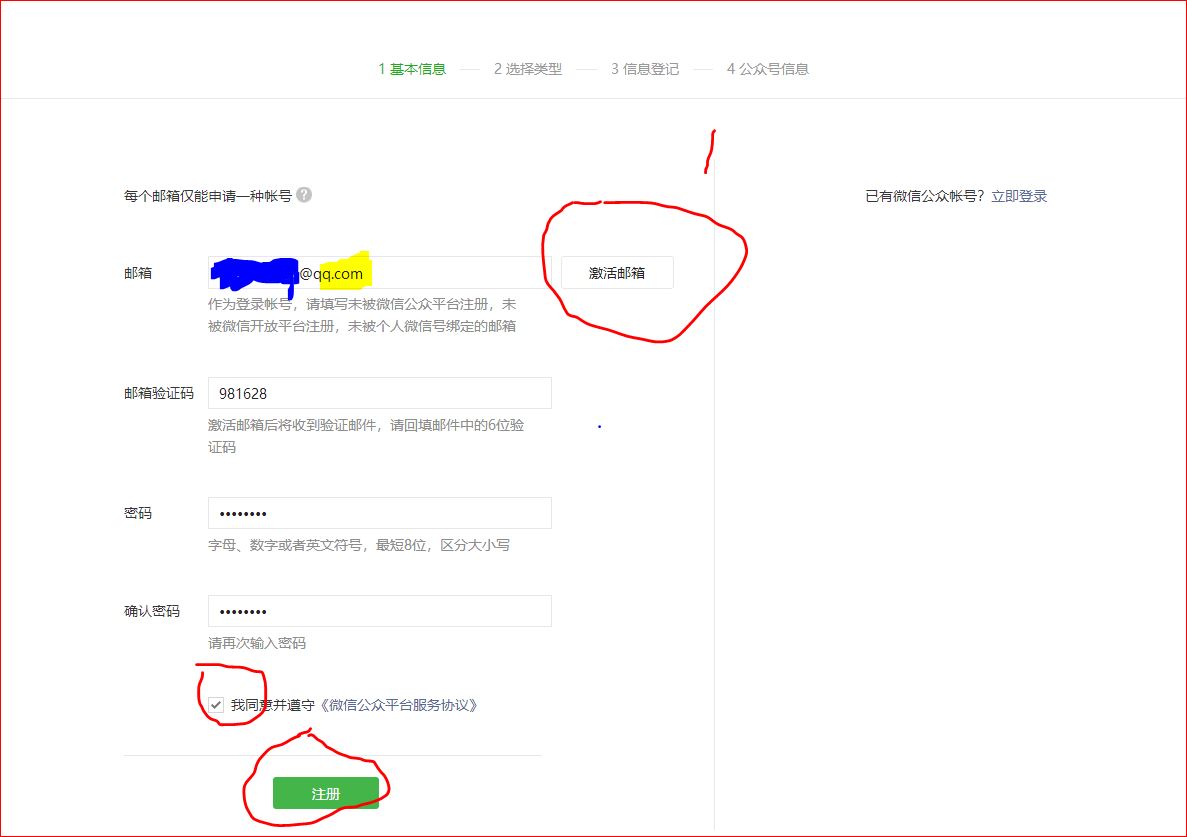Click into the 密码 password field

point(379,513)
